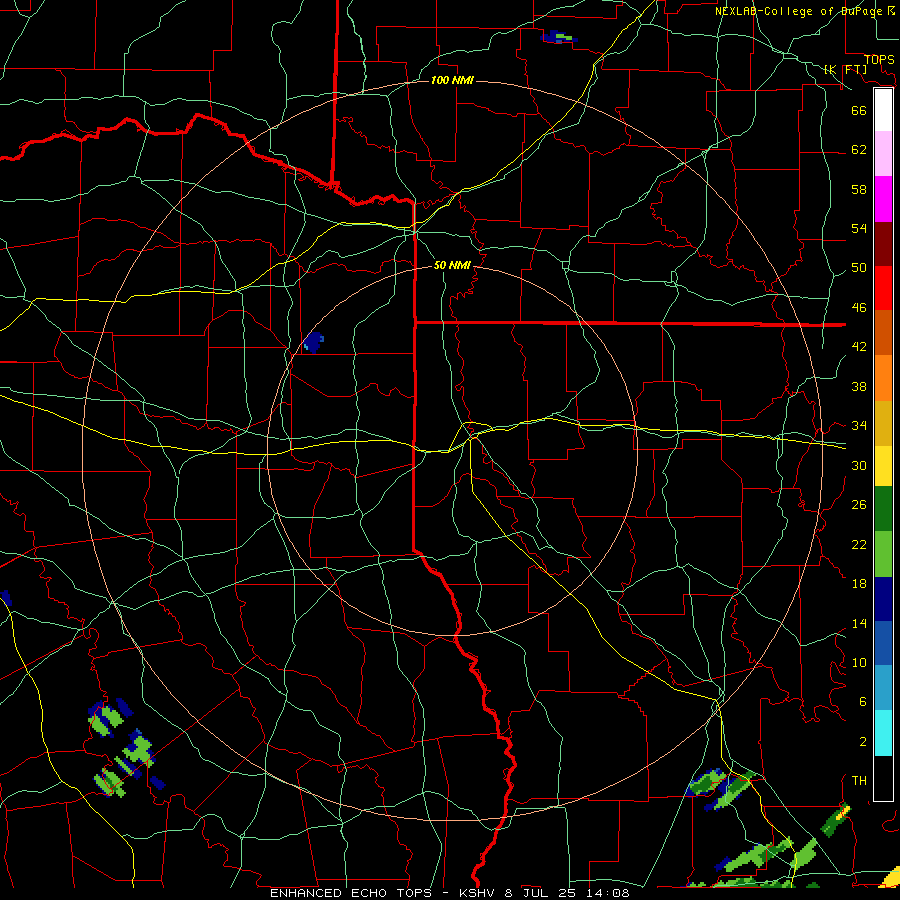Image resolution: width=900 pixels, height=900 pixels.
Task: Click the scale label "30"
Action: [x=859, y=465]
